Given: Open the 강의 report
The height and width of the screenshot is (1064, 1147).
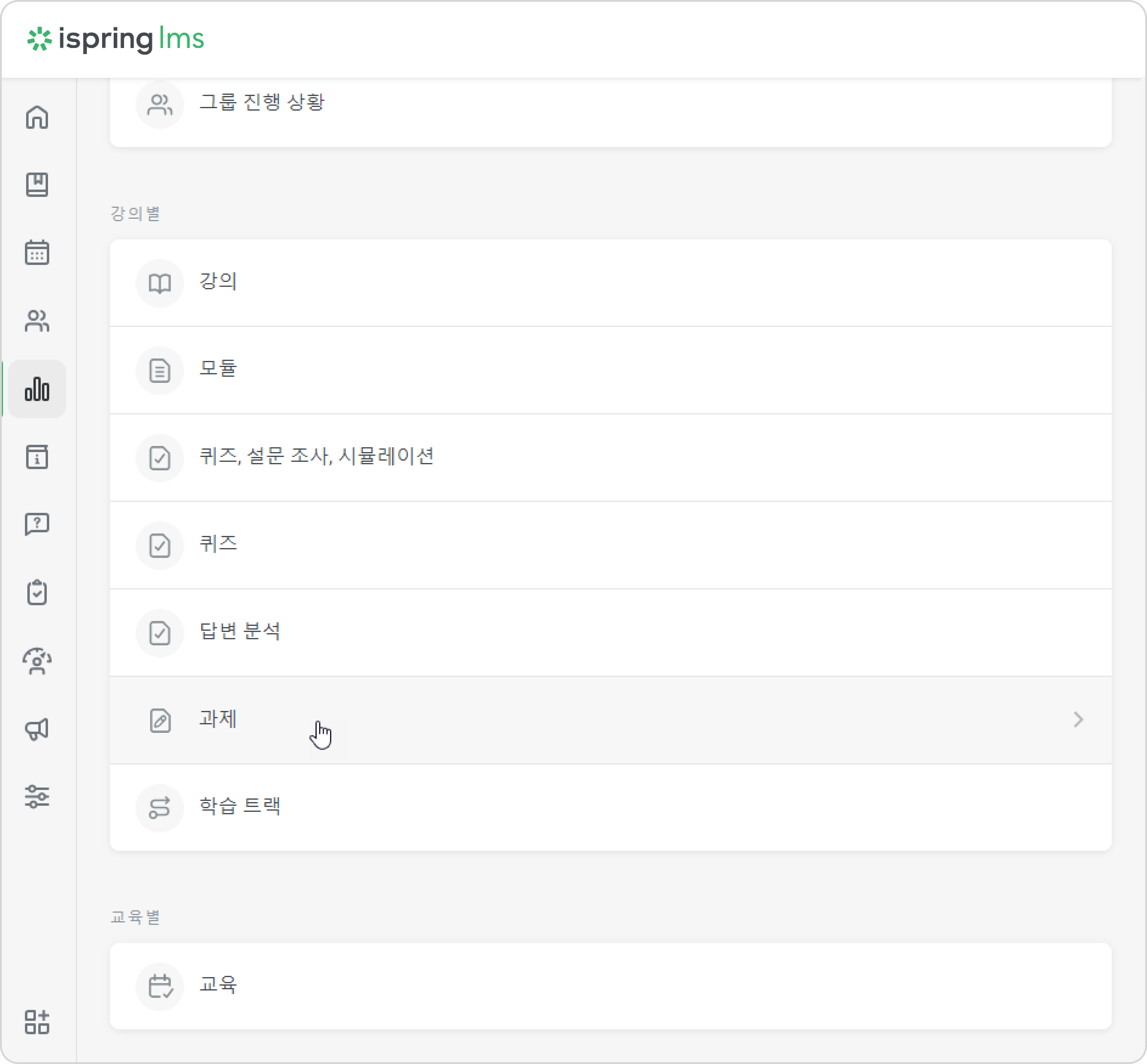Looking at the screenshot, I should pyautogui.click(x=610, y=283).
